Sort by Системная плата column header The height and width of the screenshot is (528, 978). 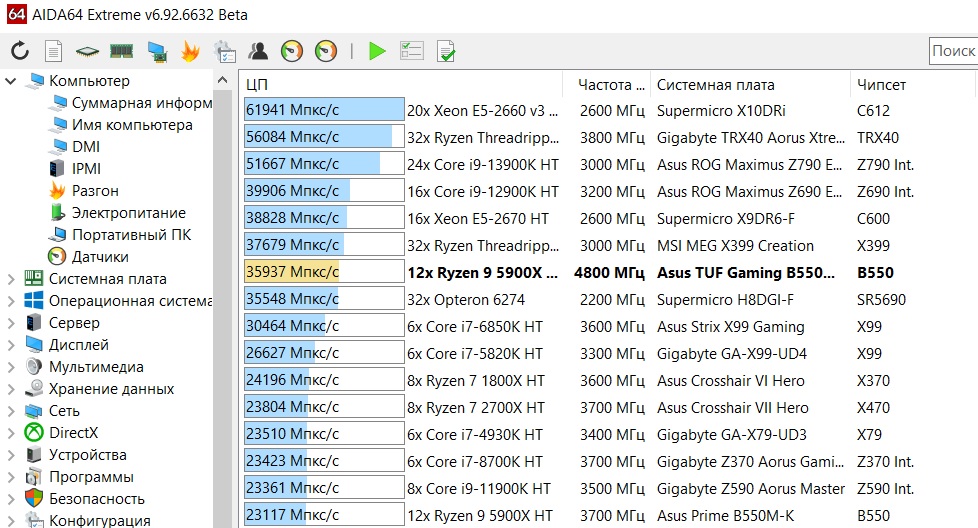point(750,85)
